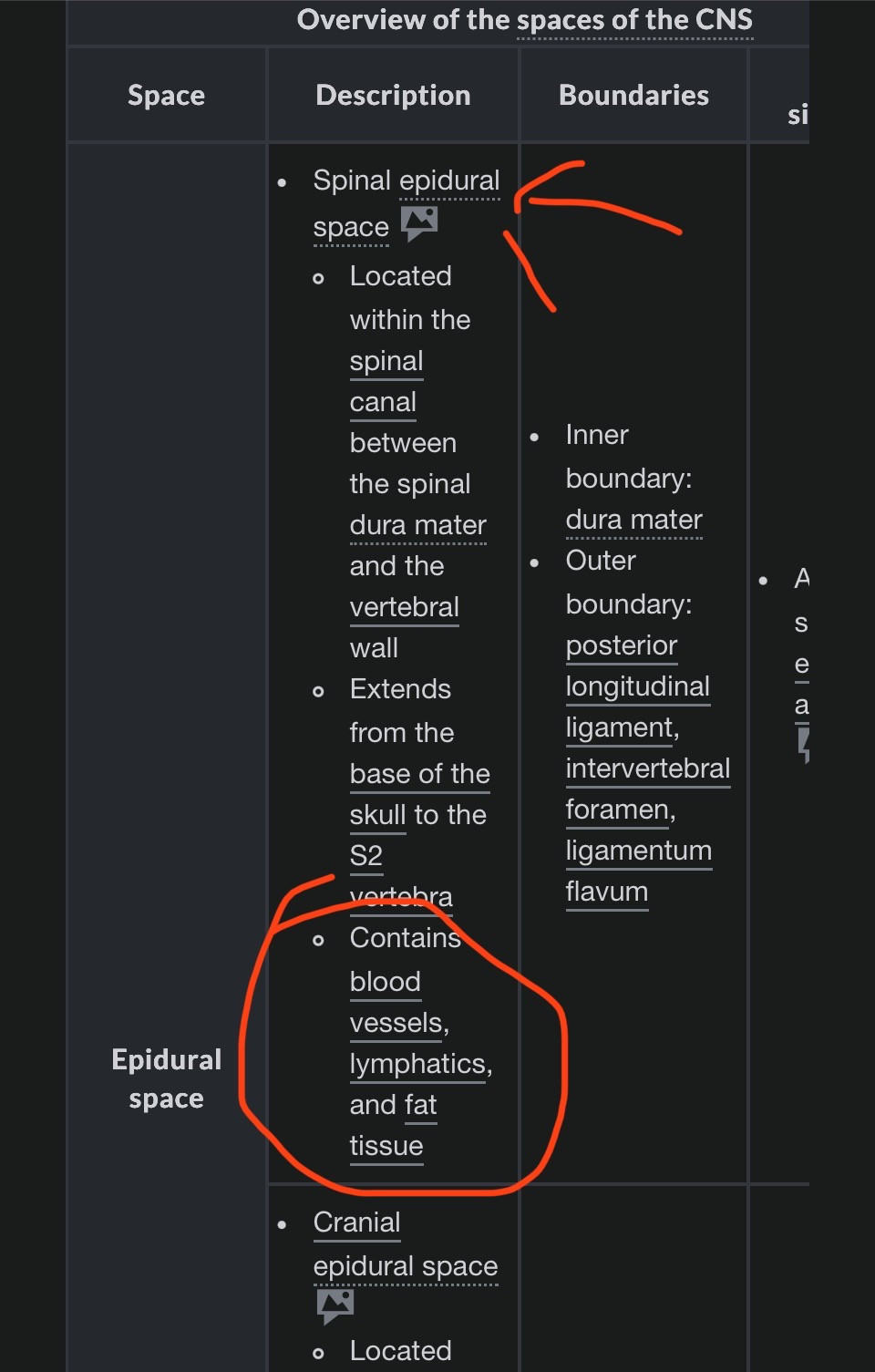
Task: Follow the 'fat tissue' link
Action: pyautogui.click(x=394, y=1125)
